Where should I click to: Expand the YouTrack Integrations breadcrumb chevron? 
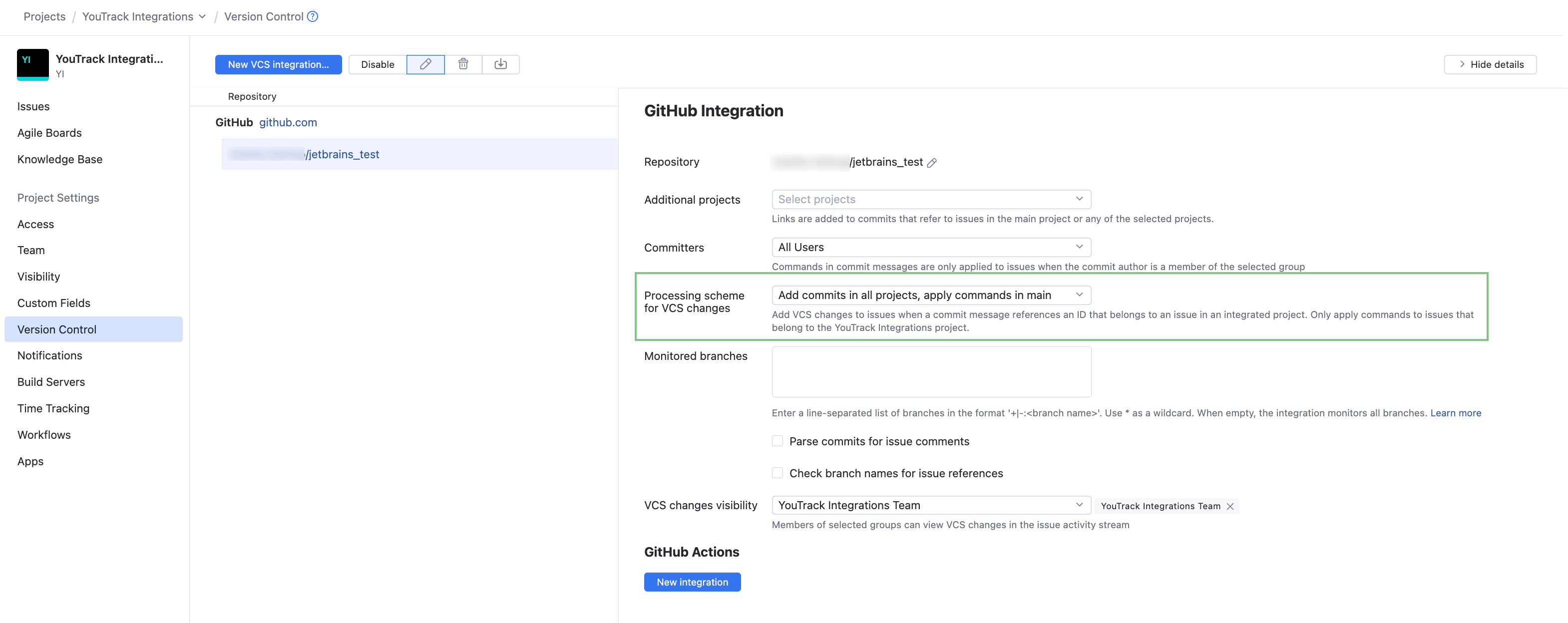point(203,16)
